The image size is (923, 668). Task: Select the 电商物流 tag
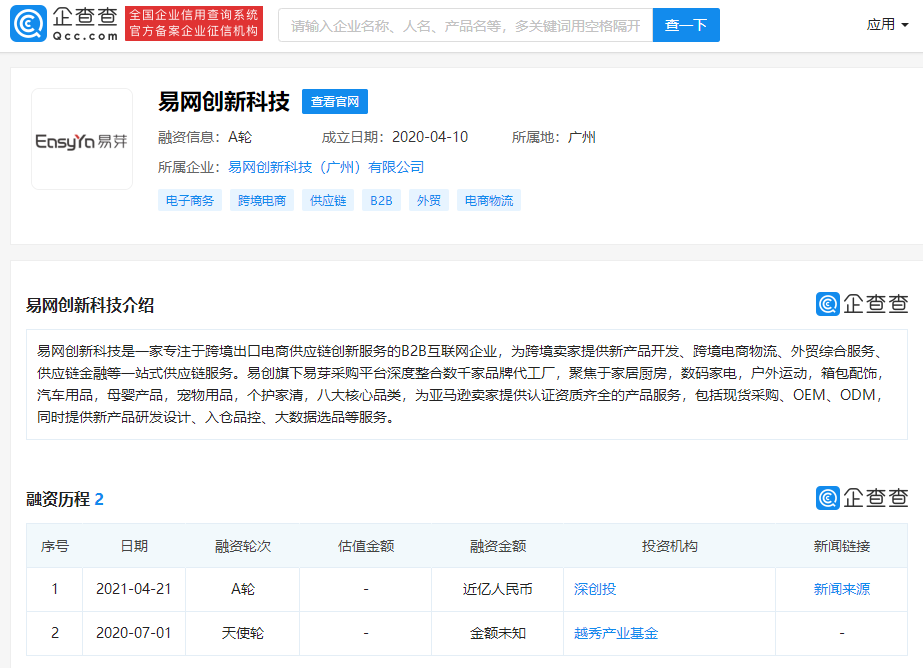(489, 201)
